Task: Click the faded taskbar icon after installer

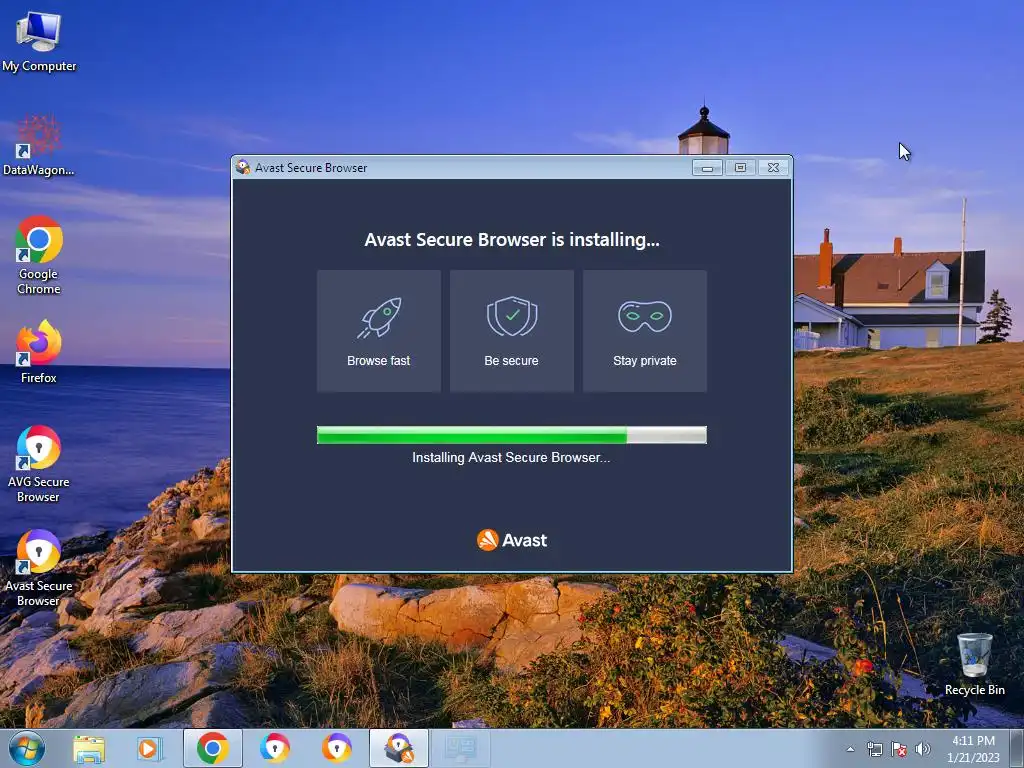Action: tap(460, 748)
